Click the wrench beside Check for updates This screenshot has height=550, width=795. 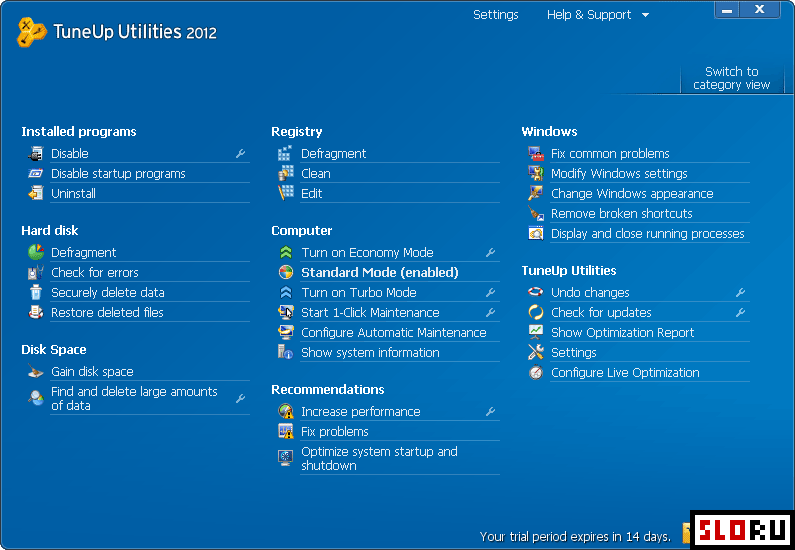tap(741, 312)
